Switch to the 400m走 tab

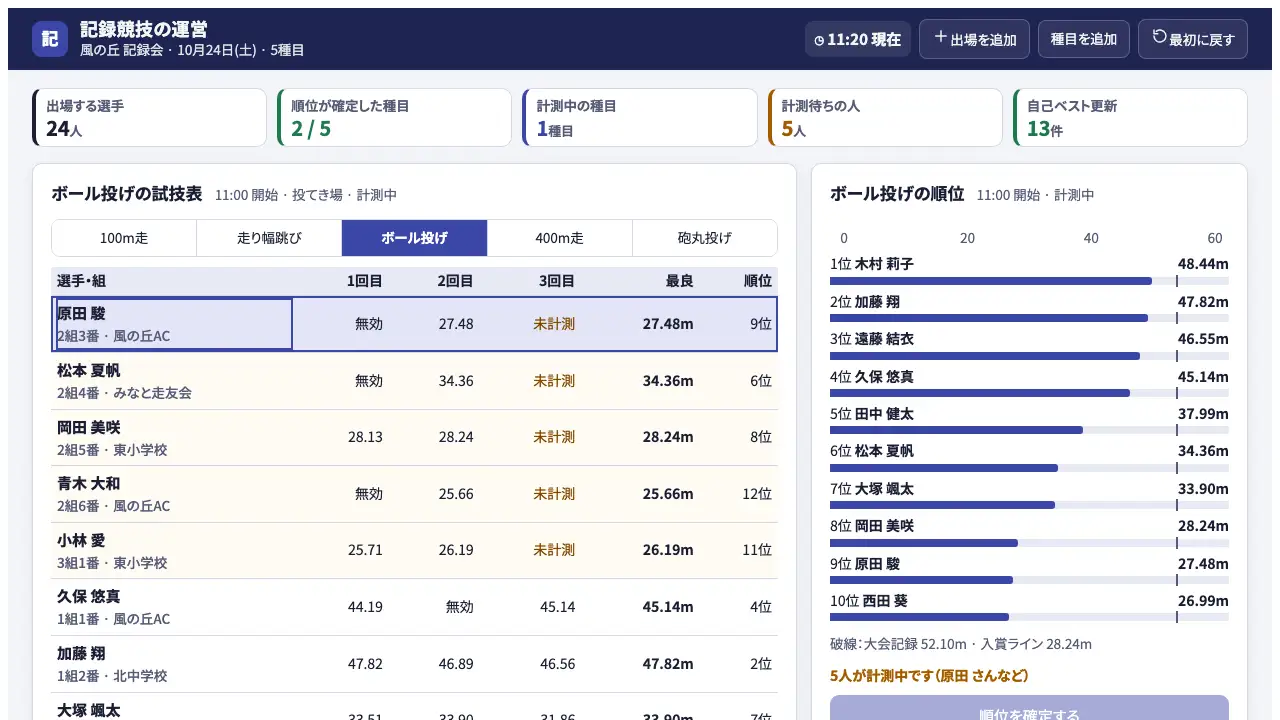(x=559, y=238)
